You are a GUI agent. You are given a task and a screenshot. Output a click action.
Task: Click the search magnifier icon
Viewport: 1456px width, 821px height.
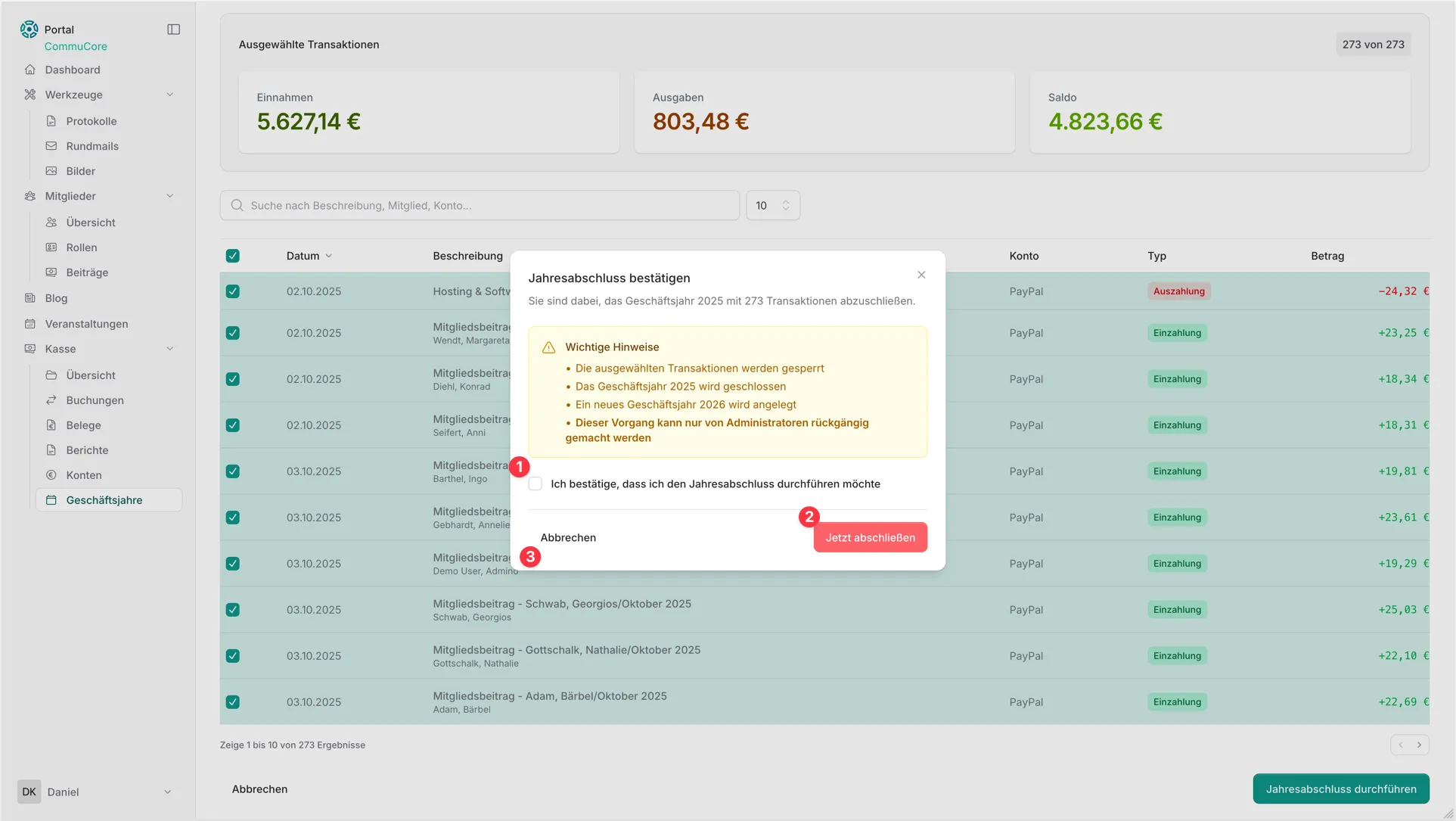[237, 206]
